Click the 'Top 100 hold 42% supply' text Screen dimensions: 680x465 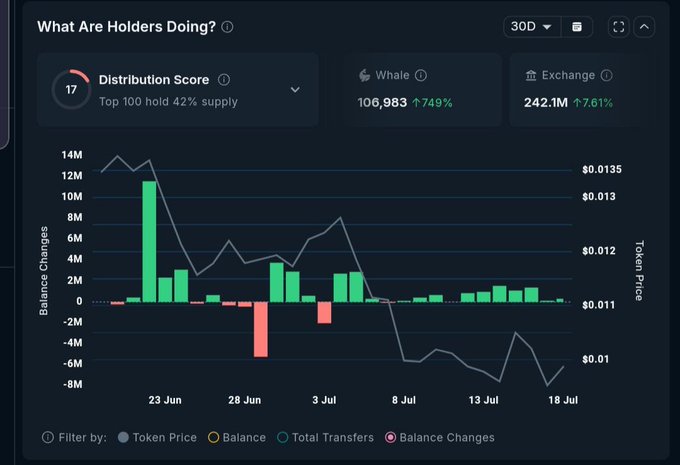168,102
